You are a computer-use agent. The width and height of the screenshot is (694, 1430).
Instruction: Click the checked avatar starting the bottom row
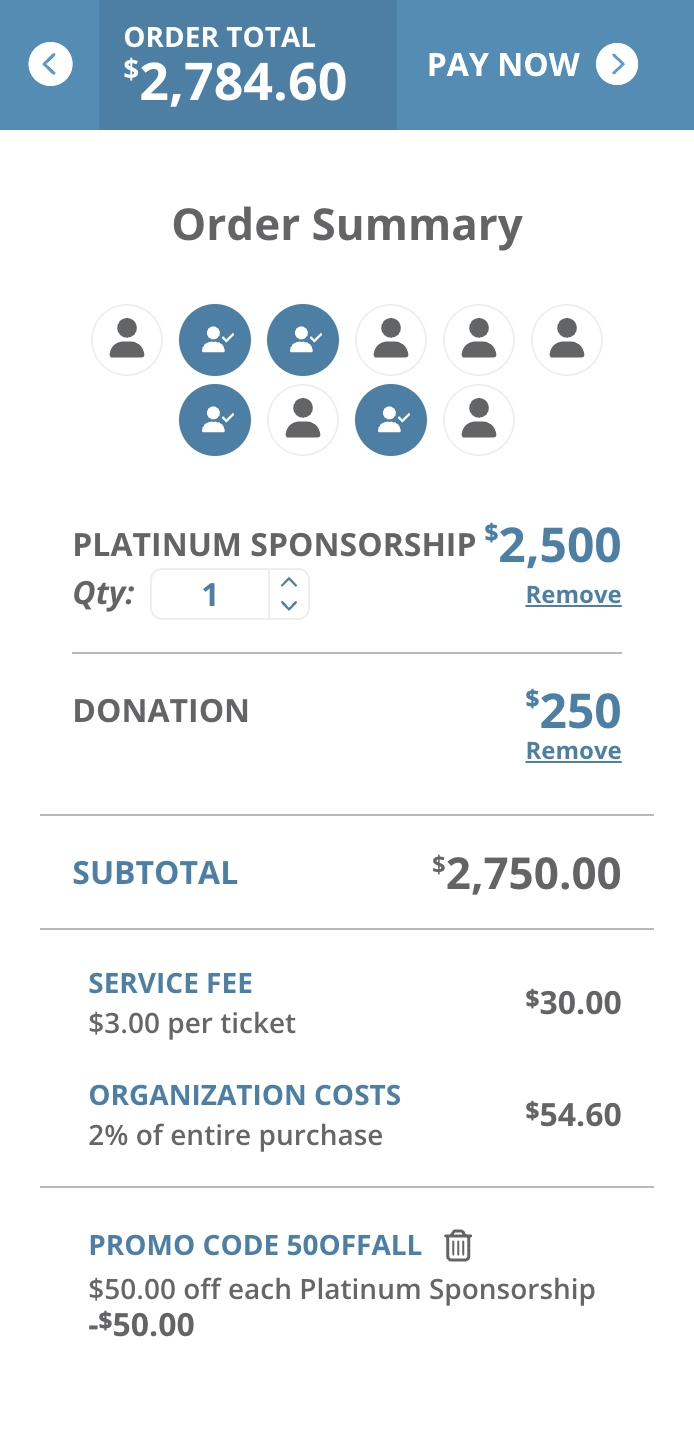(x=215, y=420)
